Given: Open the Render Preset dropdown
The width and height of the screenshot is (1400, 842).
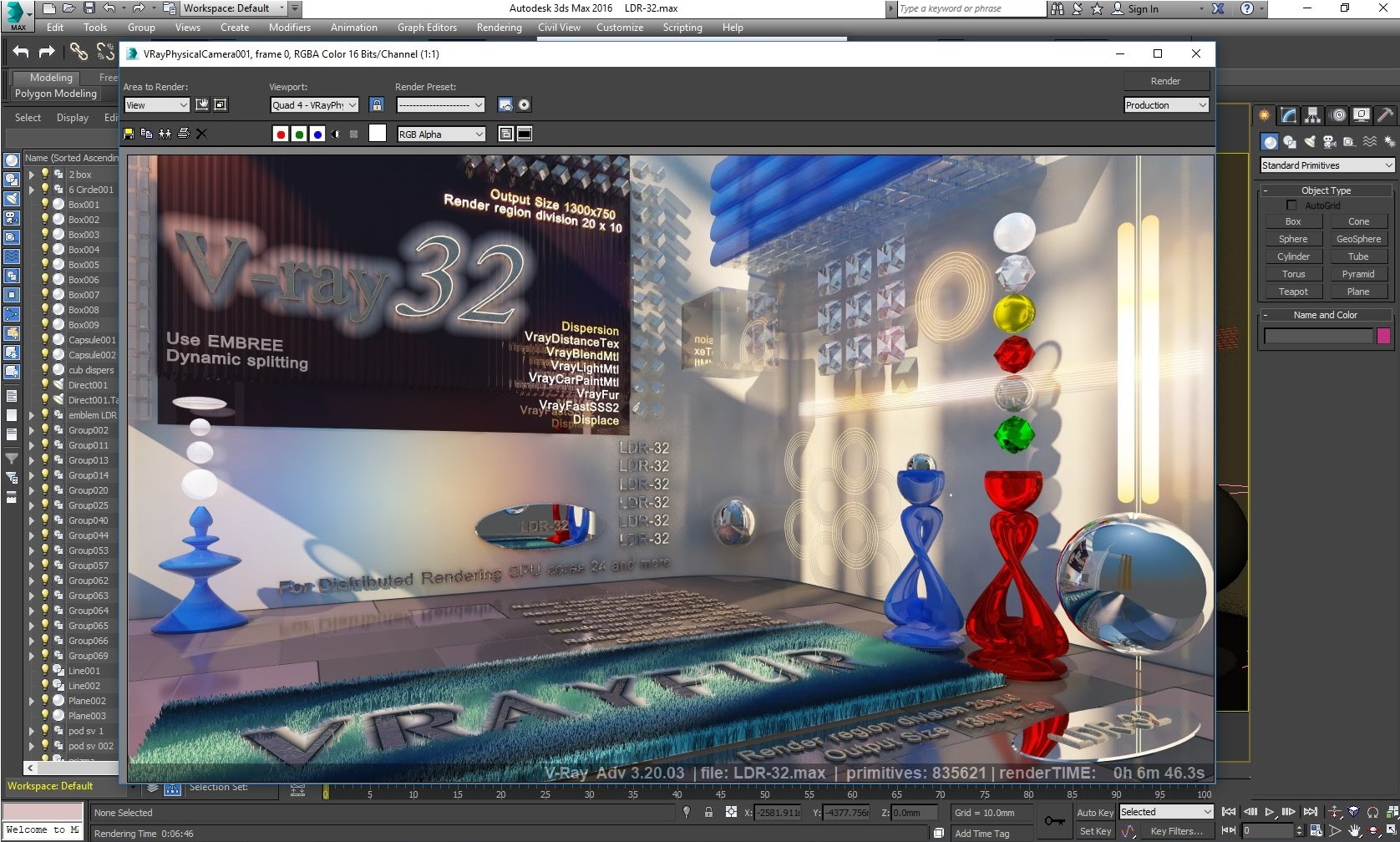Looking at the screenshot, I should (x=441, y=104).
